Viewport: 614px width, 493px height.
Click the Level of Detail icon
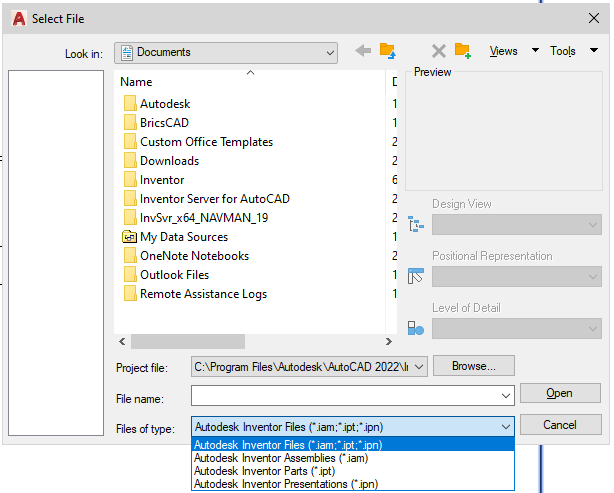click(x=415, y=328)
